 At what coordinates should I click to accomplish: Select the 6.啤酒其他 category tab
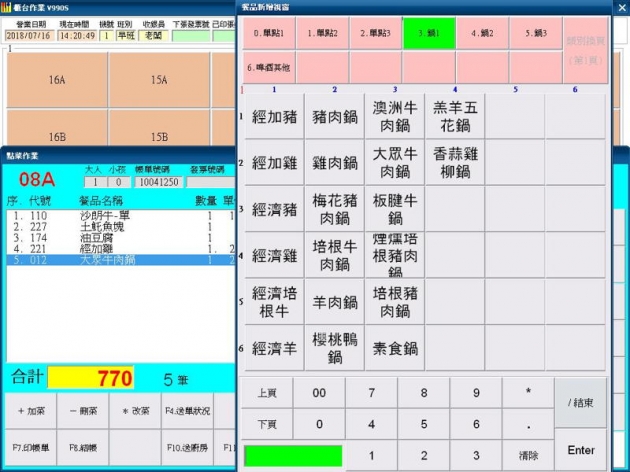(268, 67)
